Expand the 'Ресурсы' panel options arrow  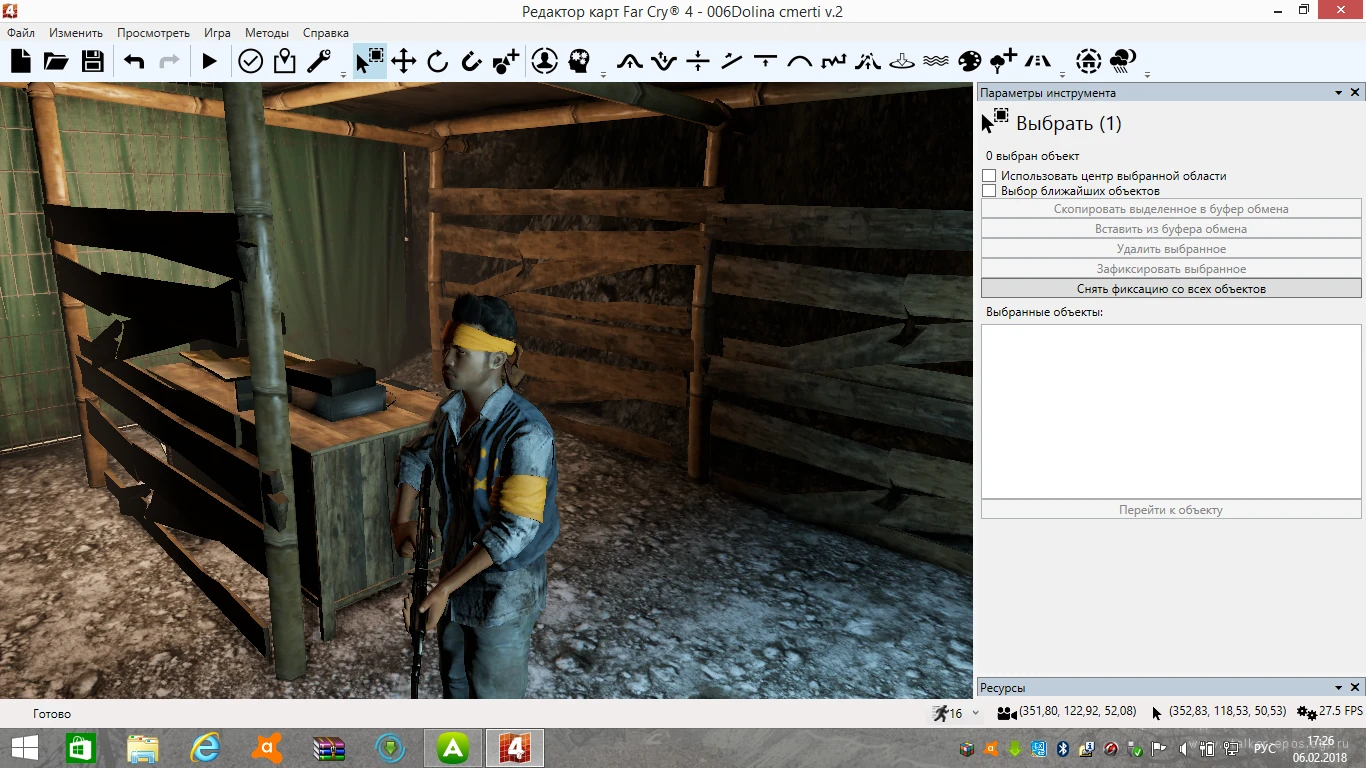1339,688
